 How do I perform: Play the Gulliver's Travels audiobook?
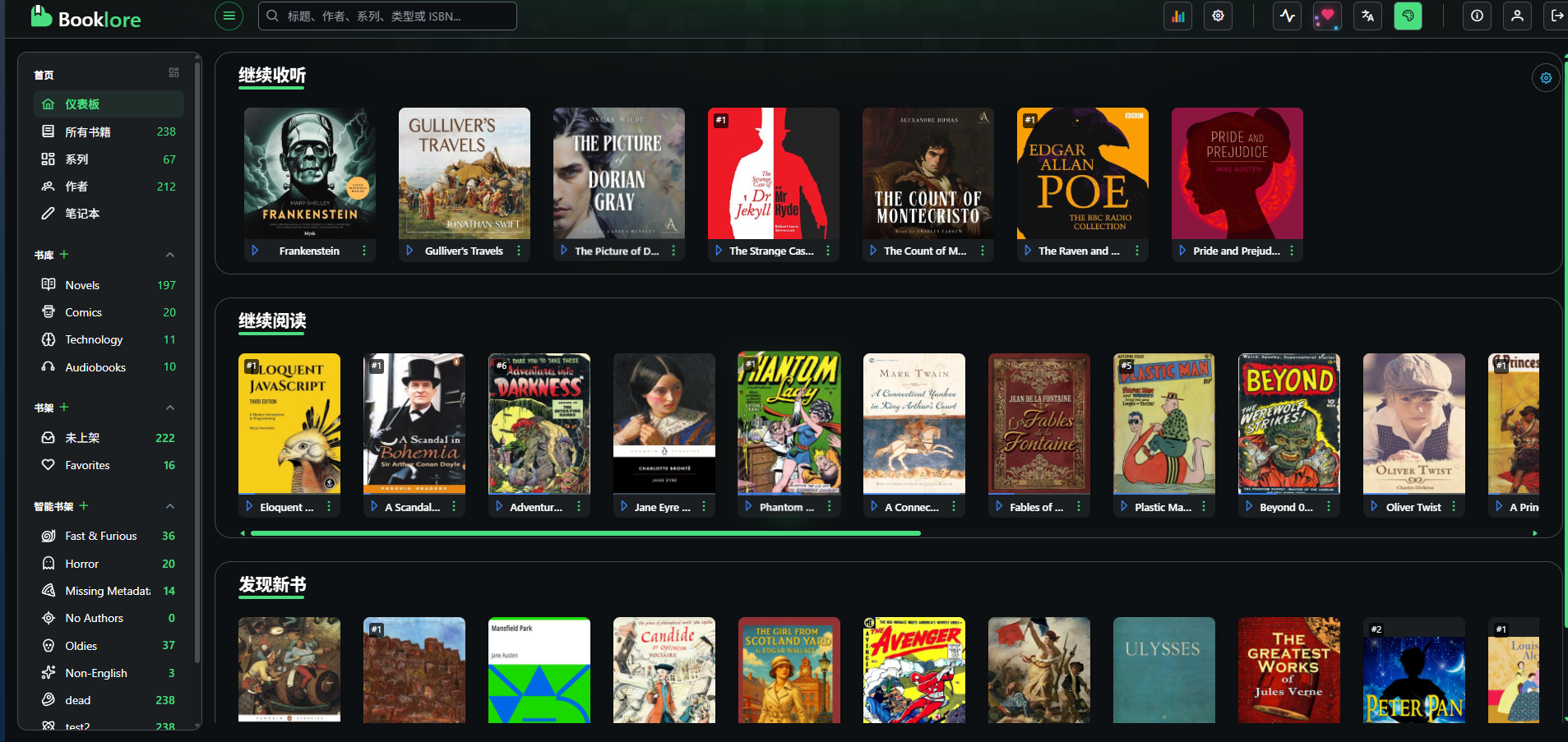(409, 251)
